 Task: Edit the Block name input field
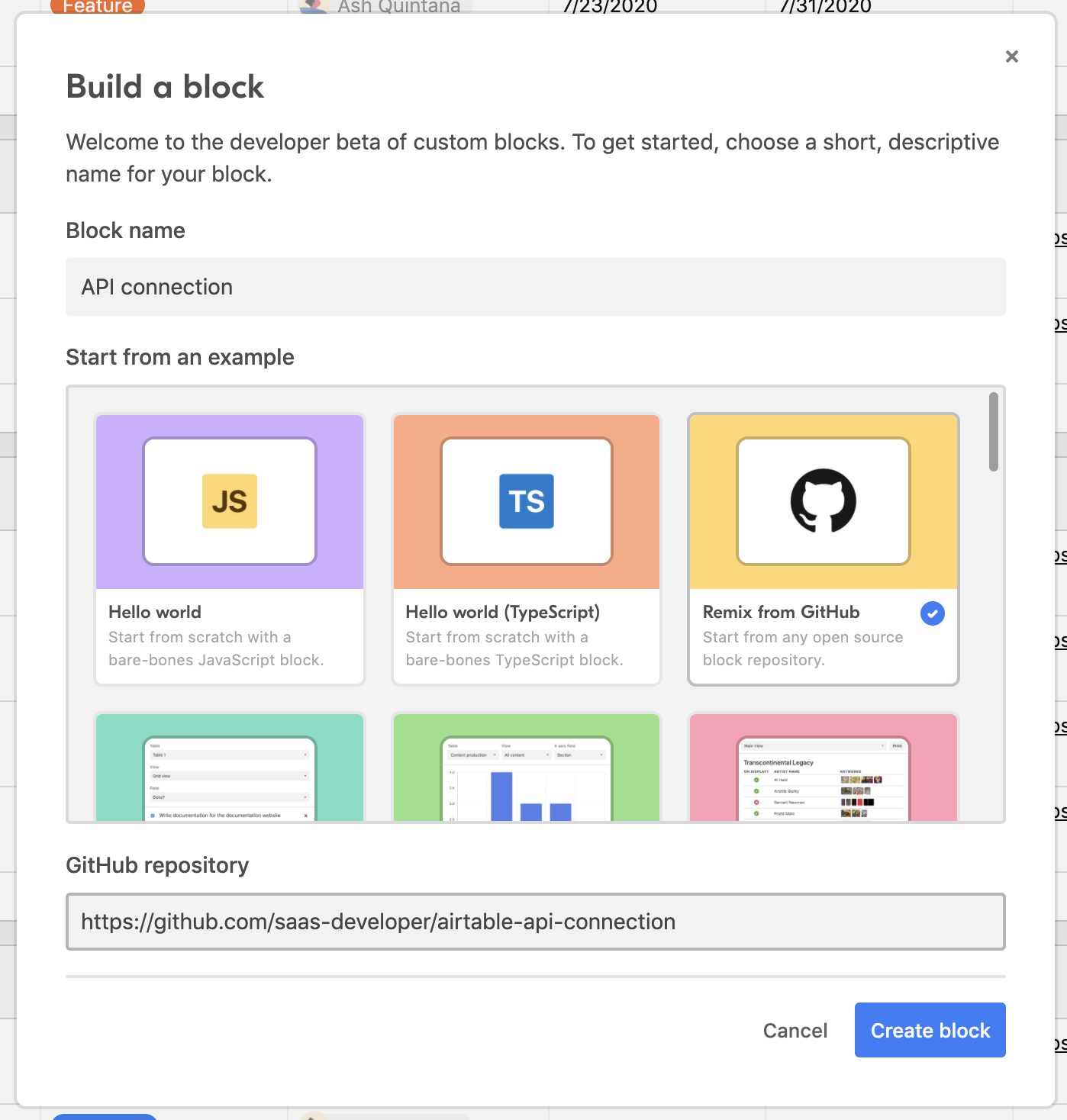pos(535,287)
